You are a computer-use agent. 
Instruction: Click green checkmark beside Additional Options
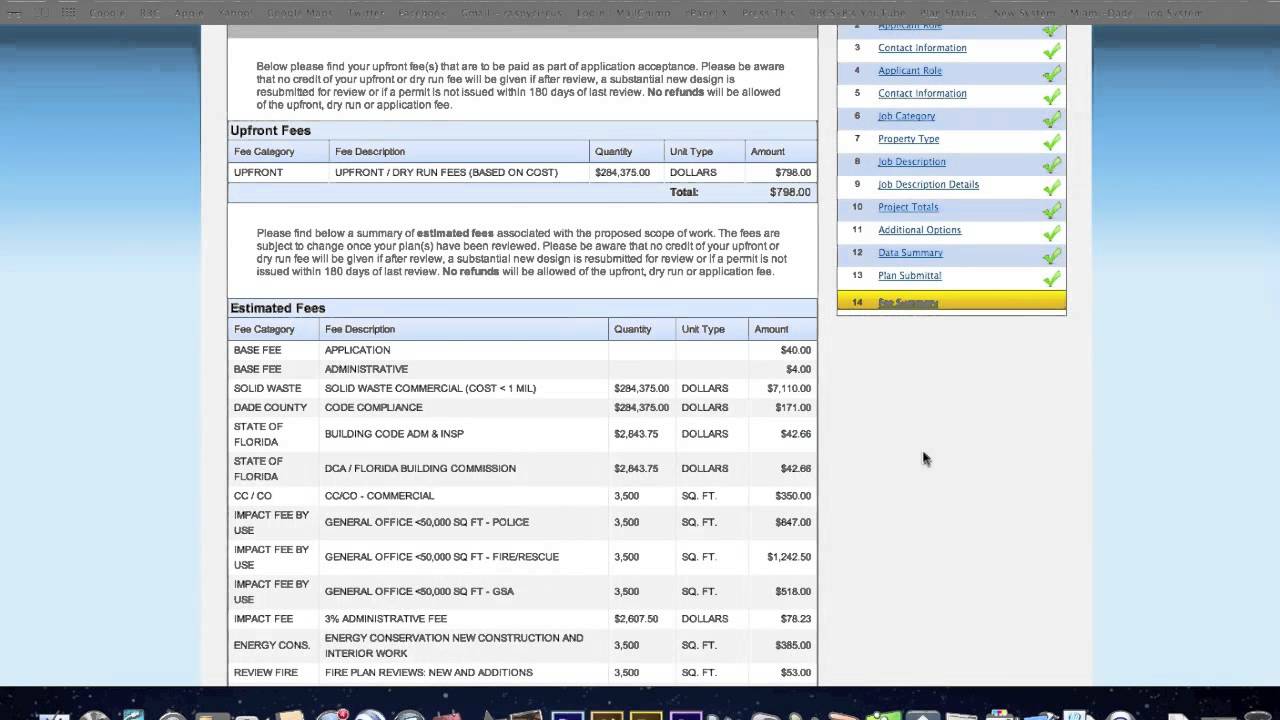[x=1051, y=233]
